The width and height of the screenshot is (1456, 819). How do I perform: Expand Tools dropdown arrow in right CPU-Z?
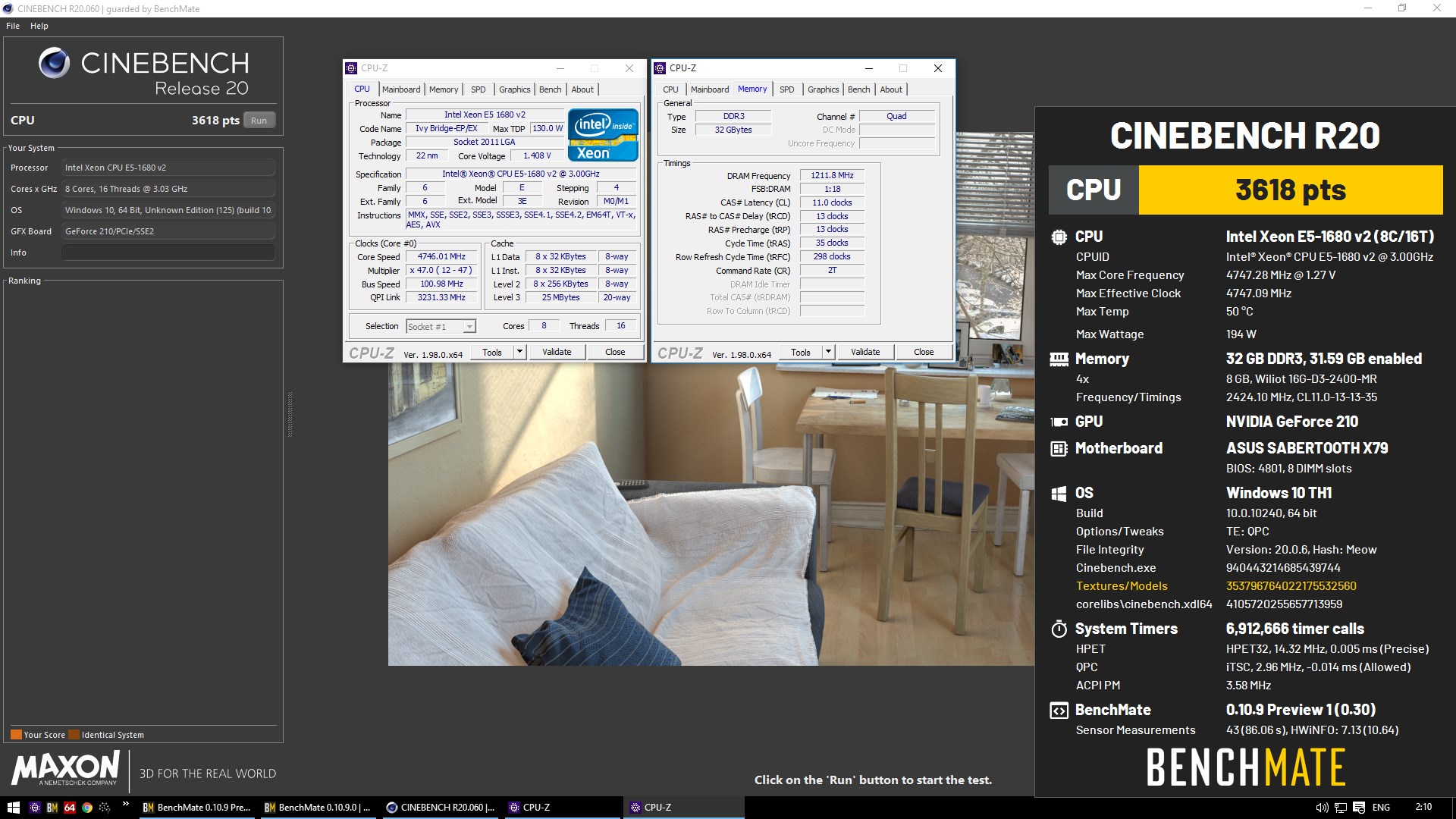point(828,352)
